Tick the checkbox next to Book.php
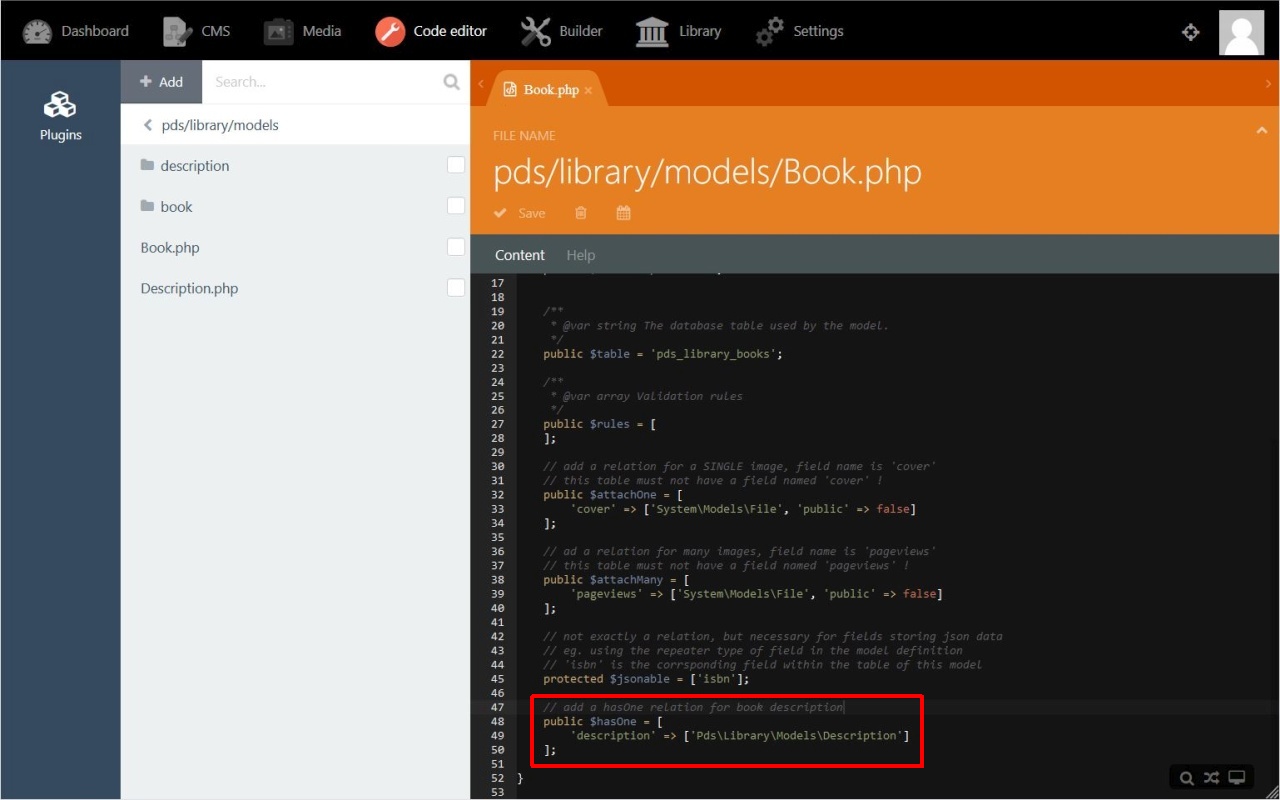The width and height of the screenshot is (1280, 800). pyautogui.click(x=456, y=247)
